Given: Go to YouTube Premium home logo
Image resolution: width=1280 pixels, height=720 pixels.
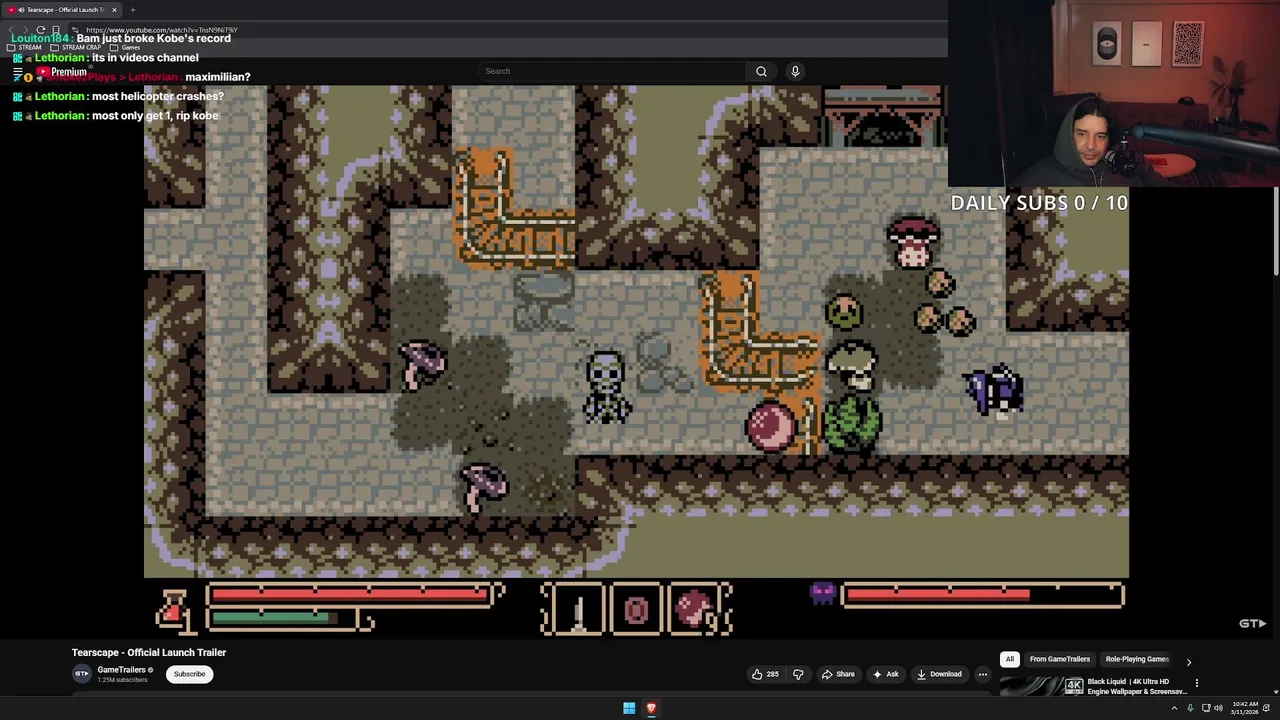Looking at the screenshot, I should coord(62,72).
